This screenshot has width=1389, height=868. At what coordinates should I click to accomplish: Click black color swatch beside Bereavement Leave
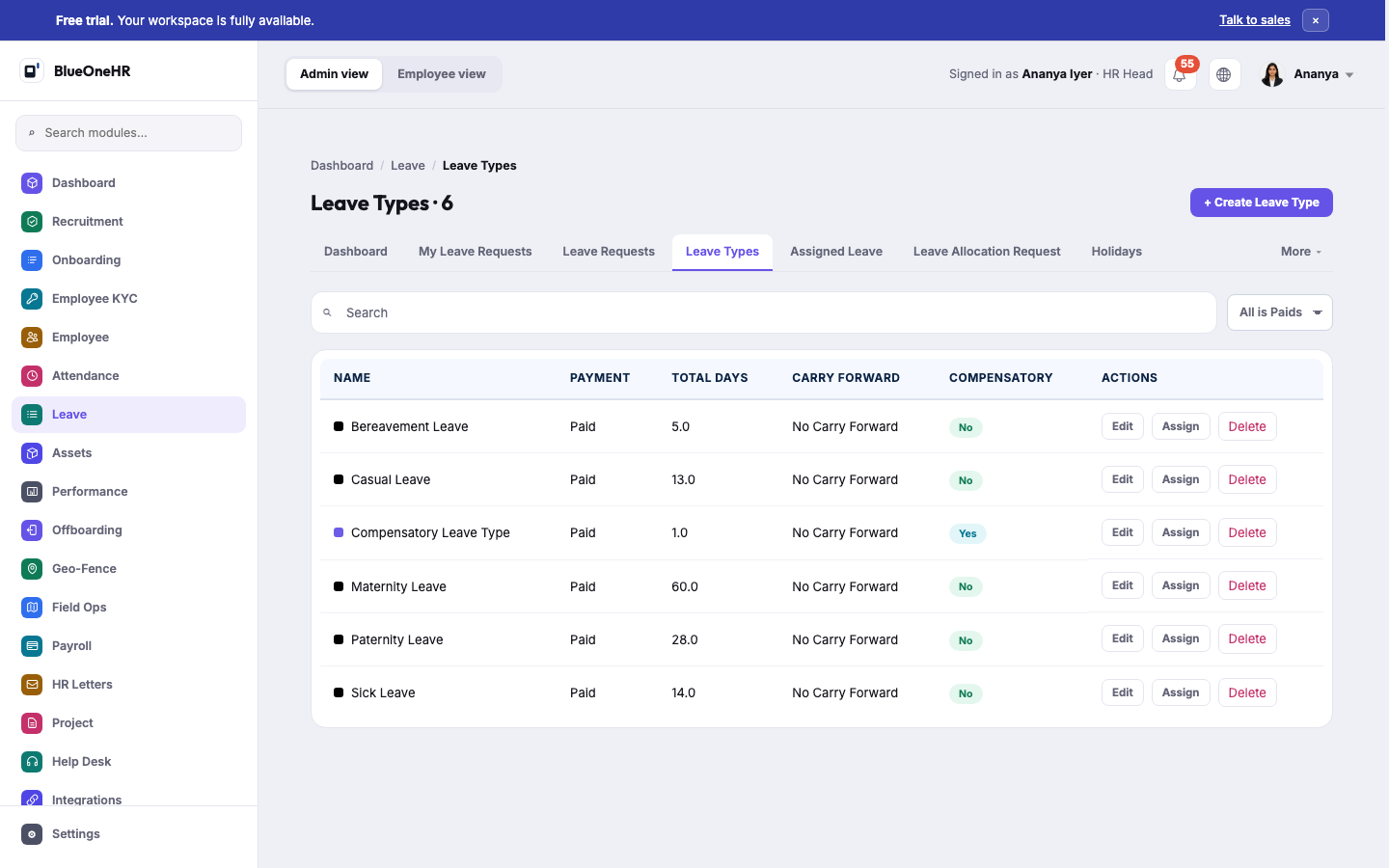[339, 426]
